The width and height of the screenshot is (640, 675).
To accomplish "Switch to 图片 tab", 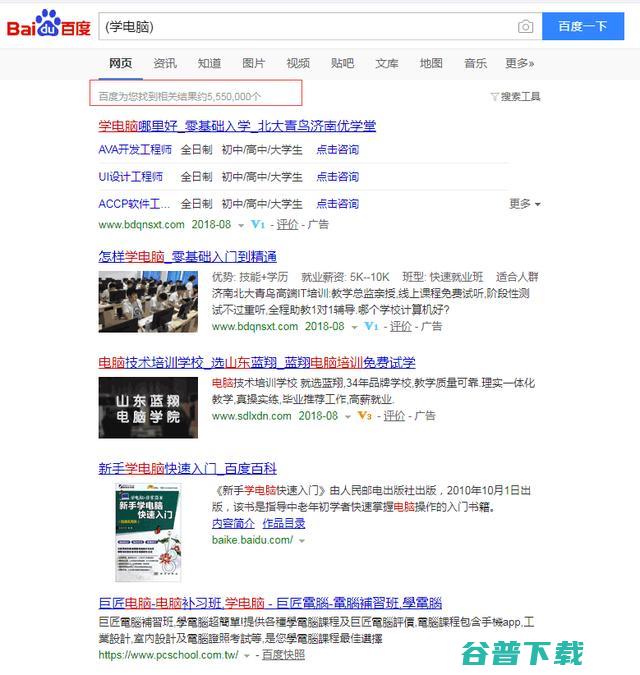I will point(254,63).
